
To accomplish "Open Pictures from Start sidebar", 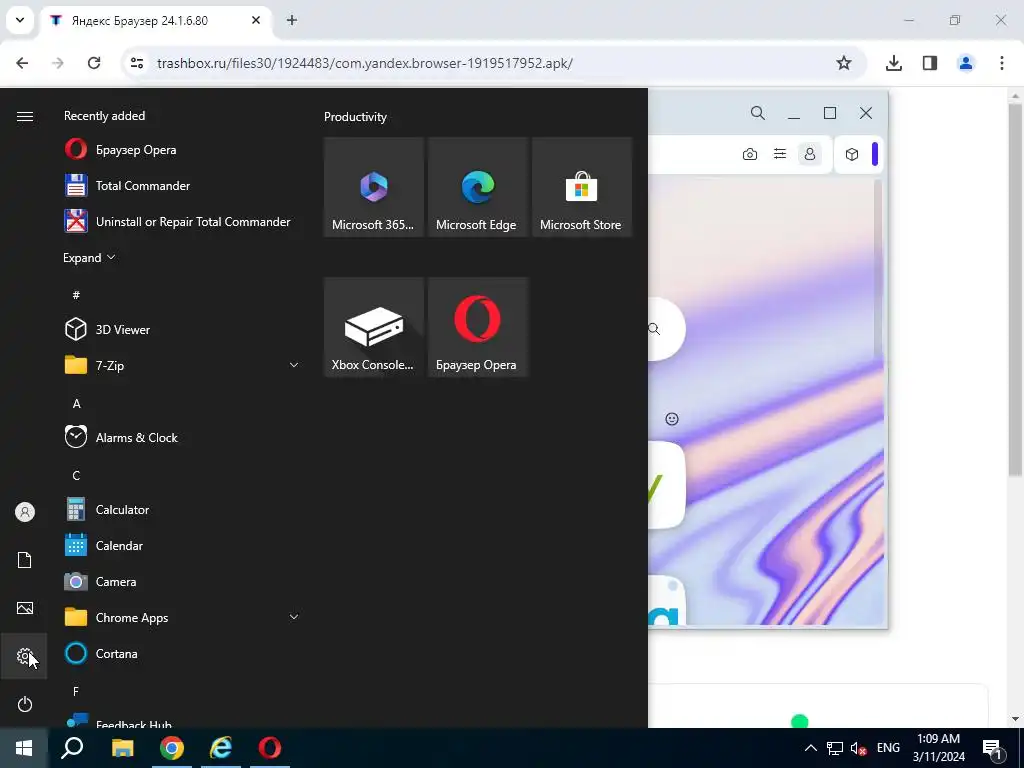I will [24, 608].
